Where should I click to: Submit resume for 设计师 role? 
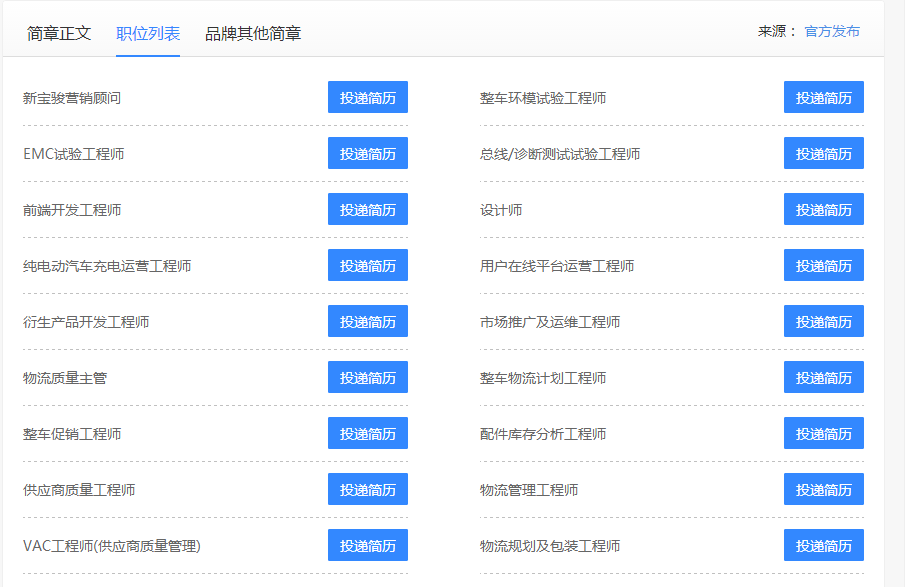[x=823, y=210]
